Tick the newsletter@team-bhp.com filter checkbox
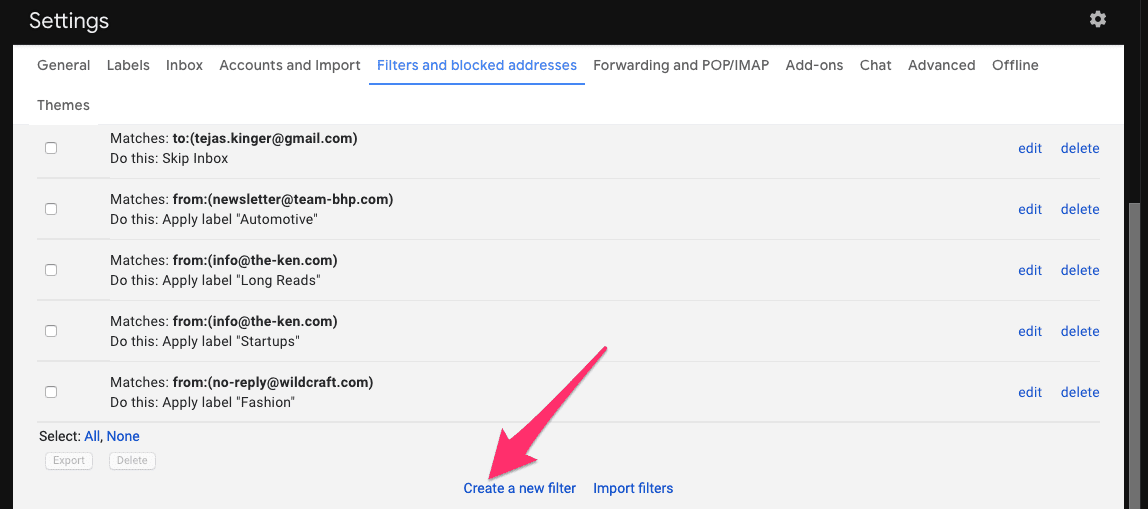The width and height of the screenshot is (1148, 509). pos(51,209)
